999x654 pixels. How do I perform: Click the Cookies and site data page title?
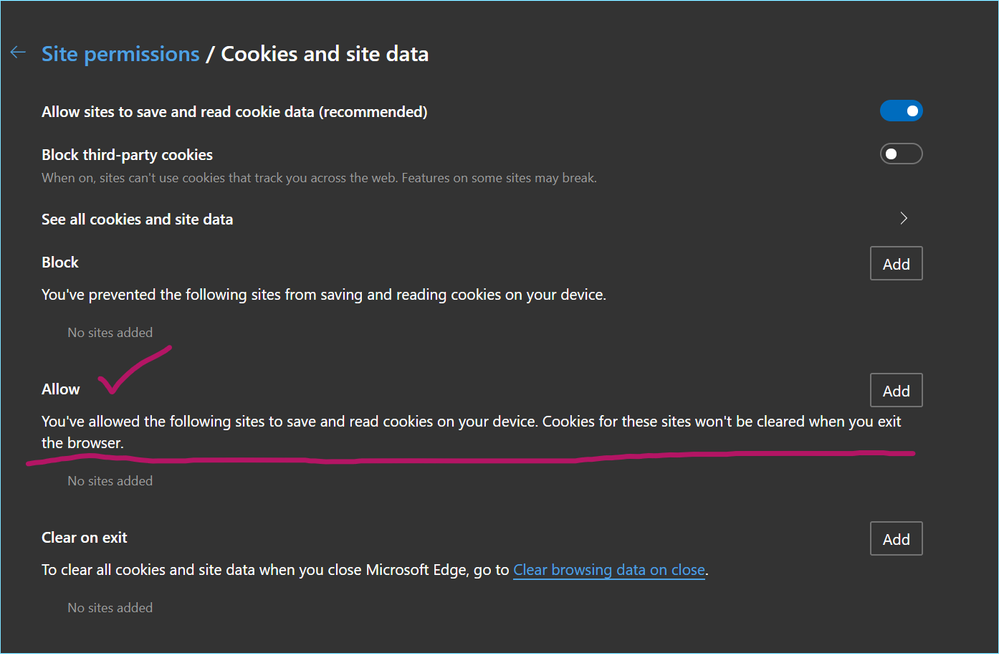coord(324,54)
